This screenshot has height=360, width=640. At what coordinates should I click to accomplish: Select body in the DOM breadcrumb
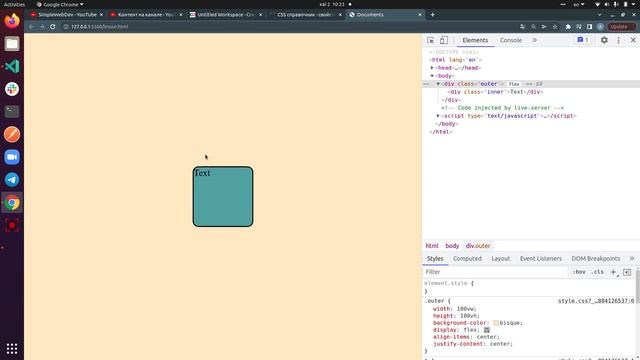pos(452,246)
